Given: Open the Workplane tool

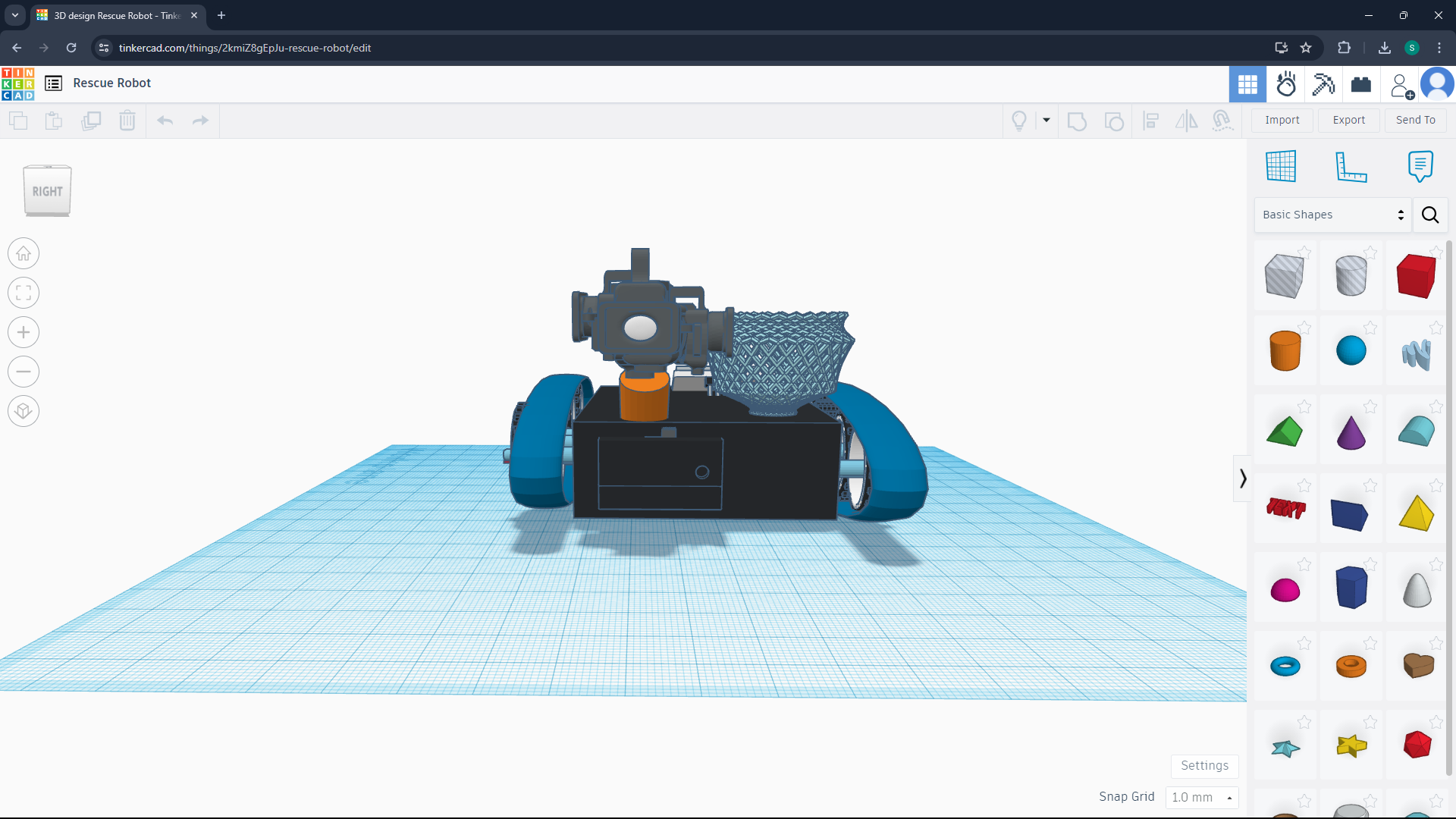Looking at the screenshot, I should [x=1281, y=166].
